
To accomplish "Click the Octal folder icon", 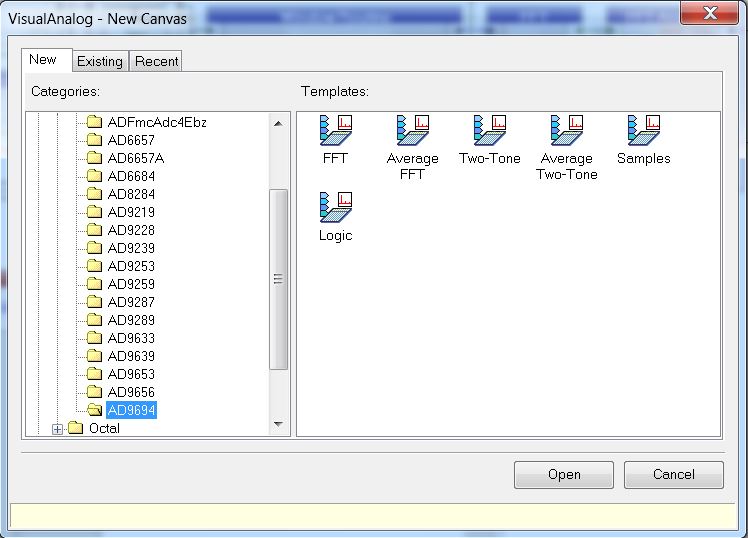I will click(76, 428).
